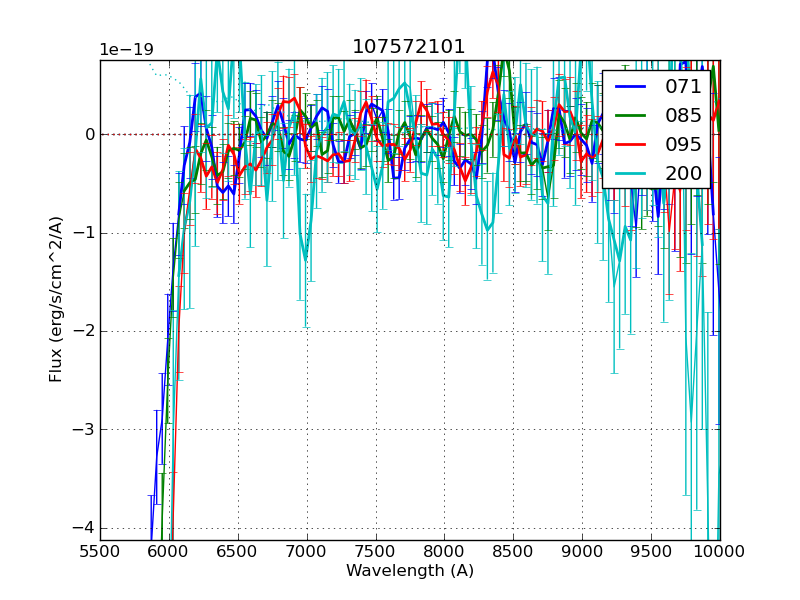800x600 pixels.
Task: Click the blue line swatch in legend
Action: point(630,87)
